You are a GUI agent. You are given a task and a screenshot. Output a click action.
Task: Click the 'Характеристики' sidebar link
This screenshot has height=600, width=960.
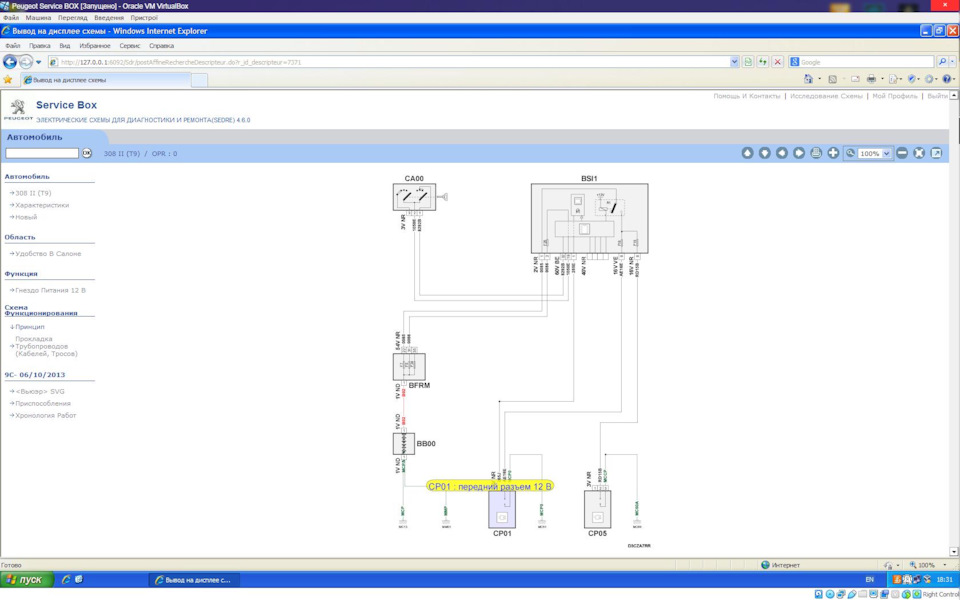pos(42,205)
